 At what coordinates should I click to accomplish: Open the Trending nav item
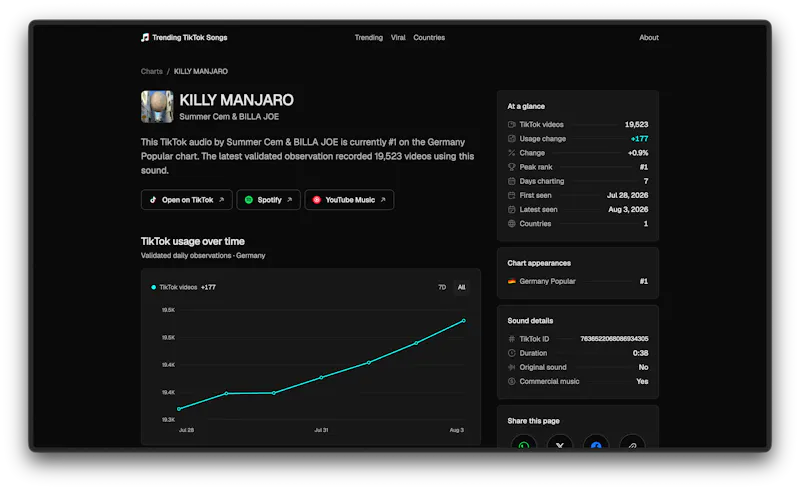pos(368,37)
